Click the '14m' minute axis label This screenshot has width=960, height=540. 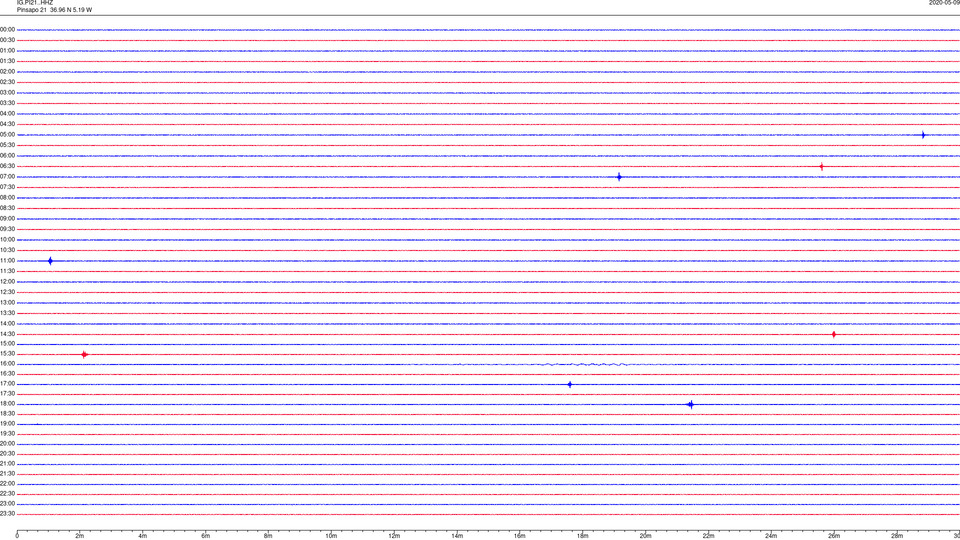[x=457, y=536]
